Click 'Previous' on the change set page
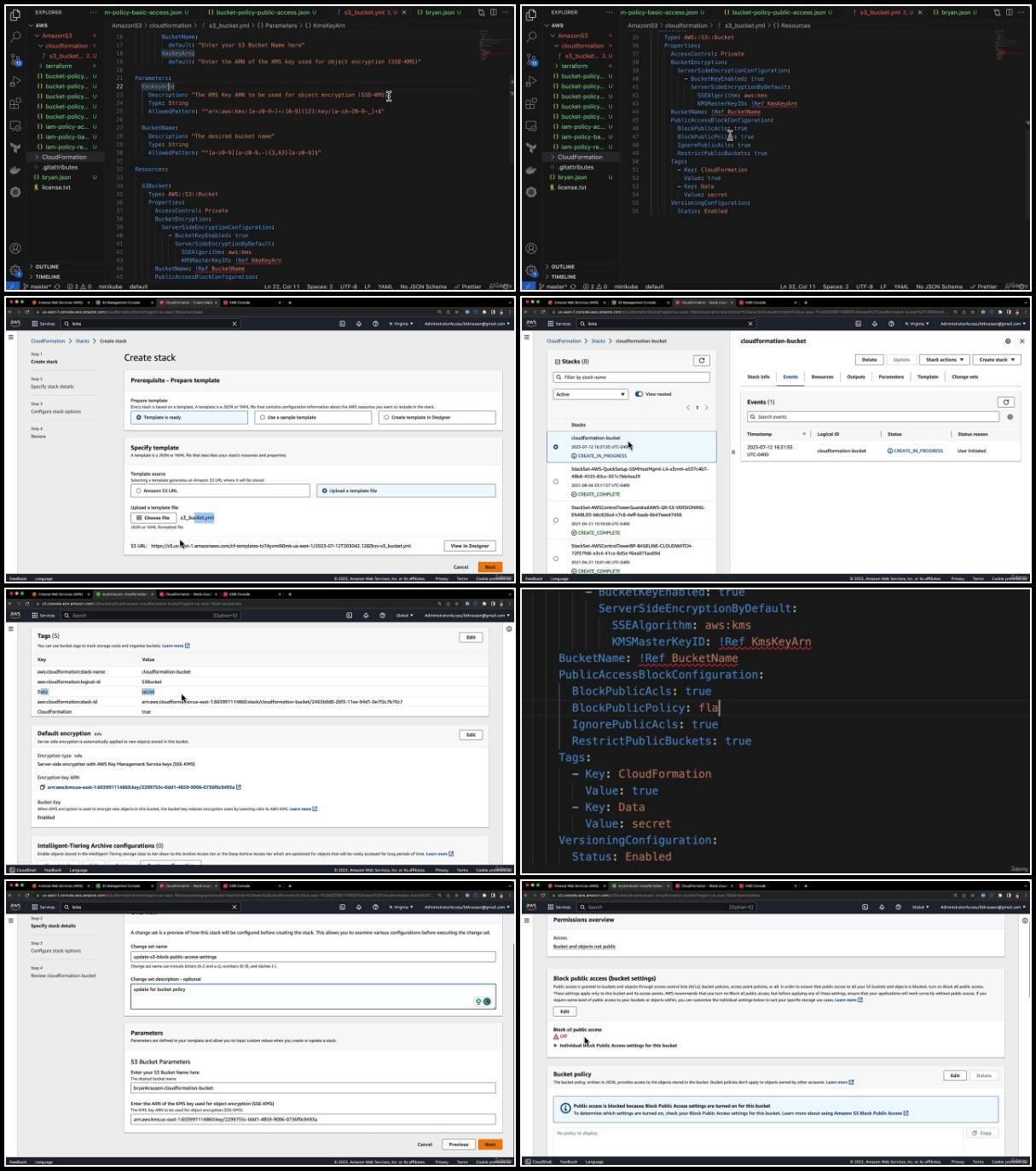The height and width of the screenshot is (1171, 1036). 459,1145
